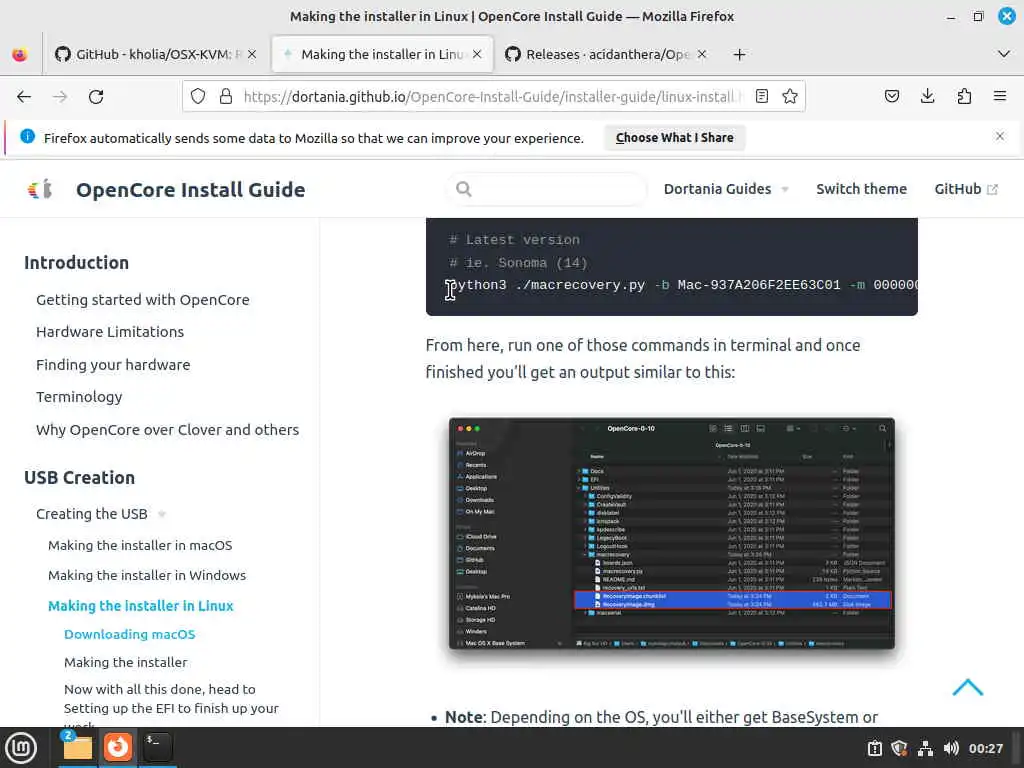Bookmark this page with the star

[x=790, y=97]
